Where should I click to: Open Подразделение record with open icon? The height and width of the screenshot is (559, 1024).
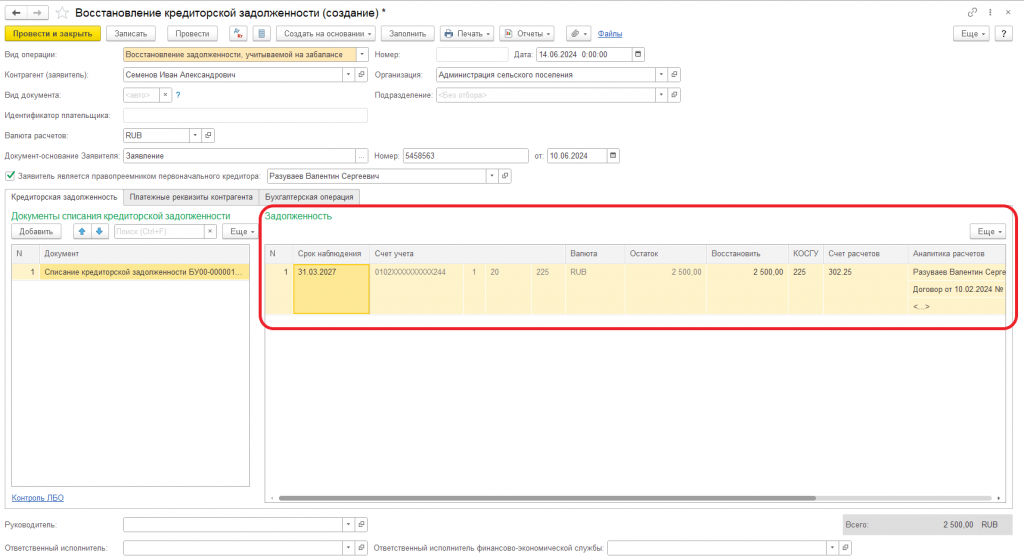pyautogui.click(x=674, y=95)
